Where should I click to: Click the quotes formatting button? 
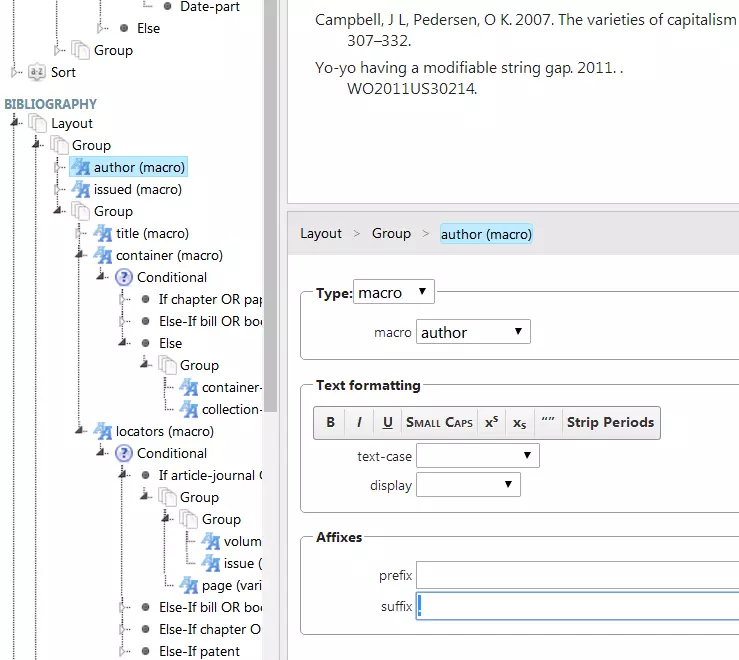[547, 423]
